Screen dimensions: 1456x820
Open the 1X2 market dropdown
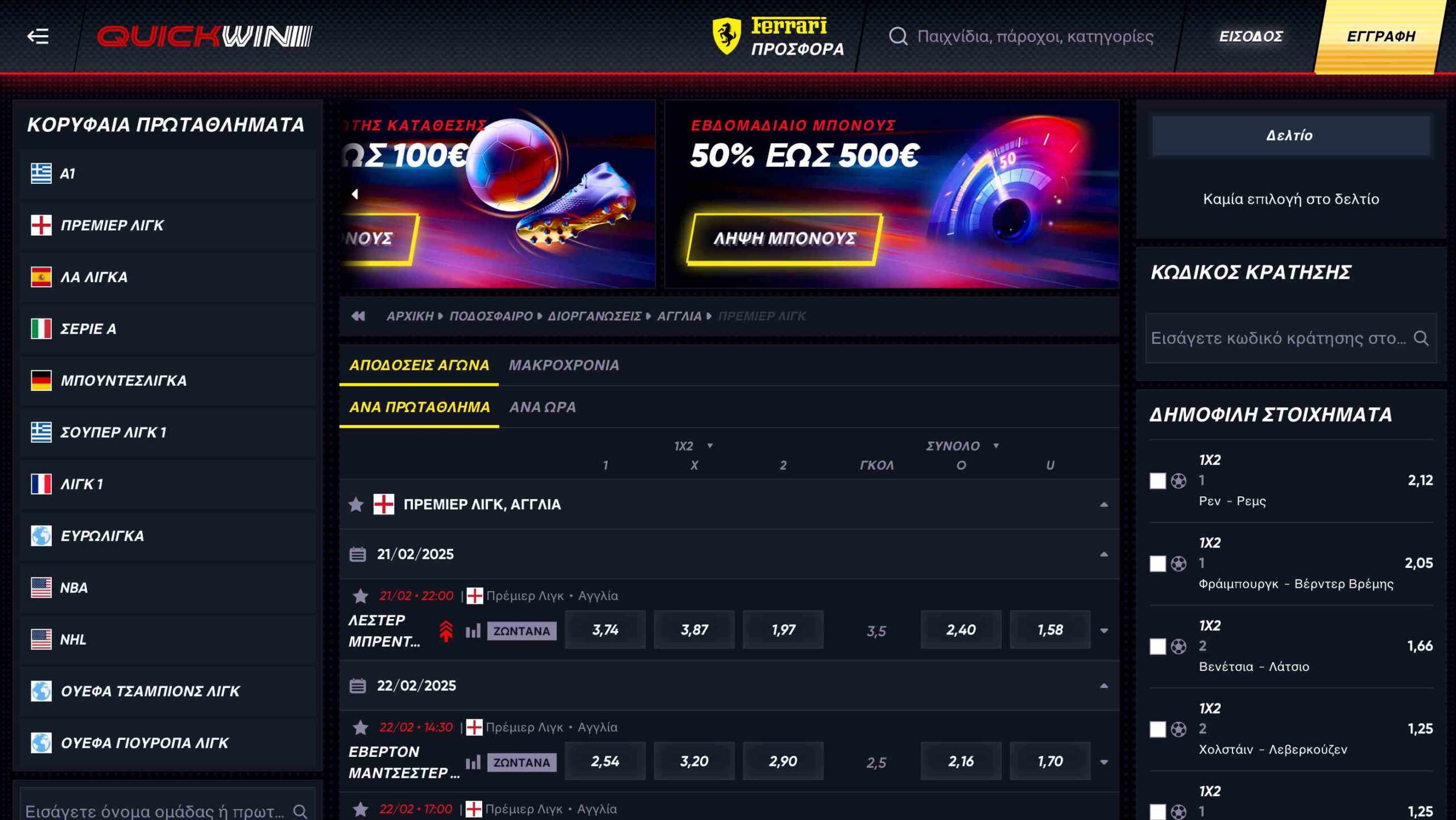[693, 446]
